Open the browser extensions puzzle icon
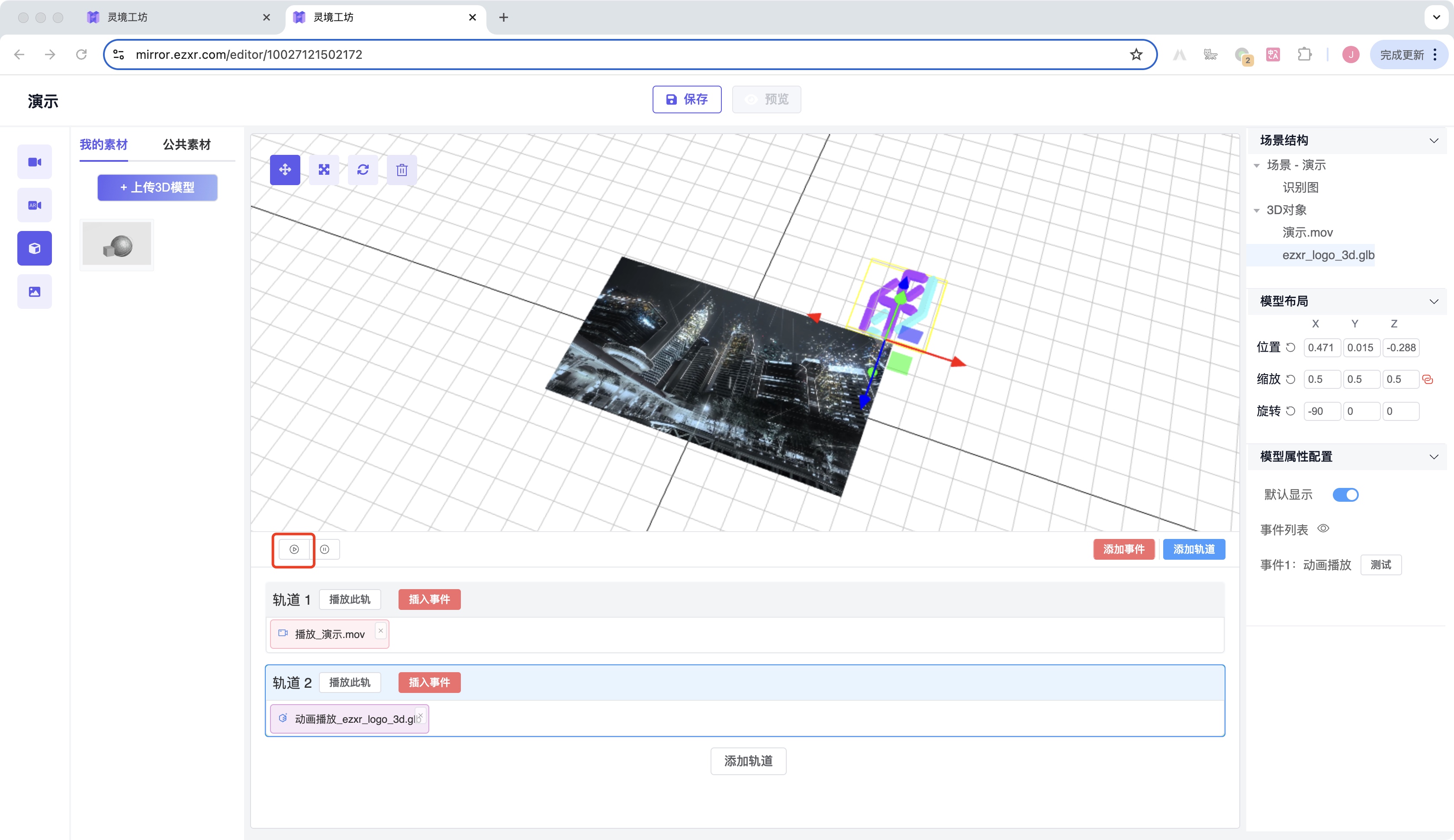Image resolution: width=1454 pixels, height=840 pixels. 1304,54
